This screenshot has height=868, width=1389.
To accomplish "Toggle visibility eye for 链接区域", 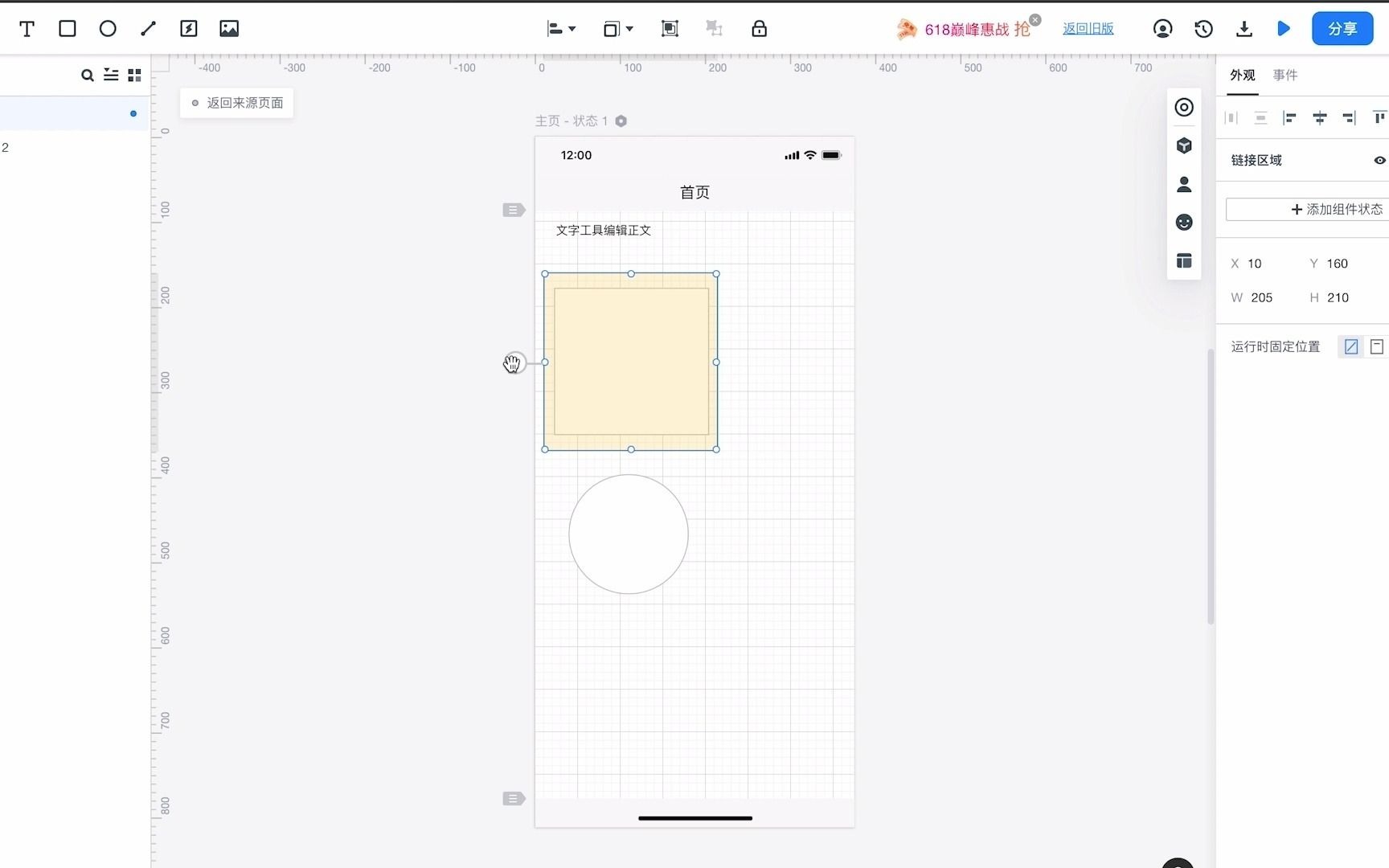I will pos(1379,161).
